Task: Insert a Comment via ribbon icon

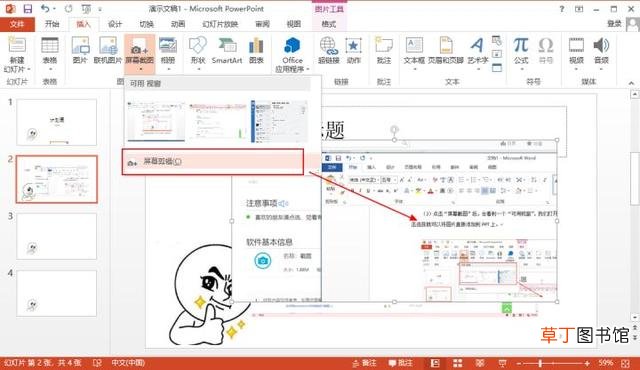Action: pyautogui.click(x=384, y=45)
